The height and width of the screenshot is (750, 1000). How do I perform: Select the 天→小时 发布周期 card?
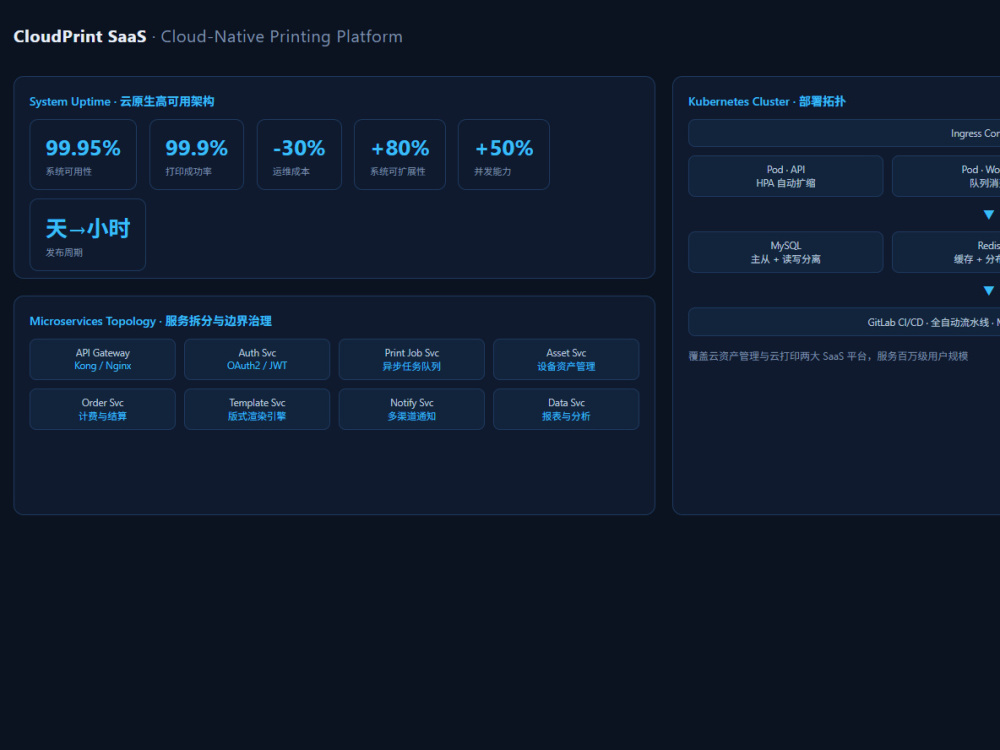pos(87,235)
